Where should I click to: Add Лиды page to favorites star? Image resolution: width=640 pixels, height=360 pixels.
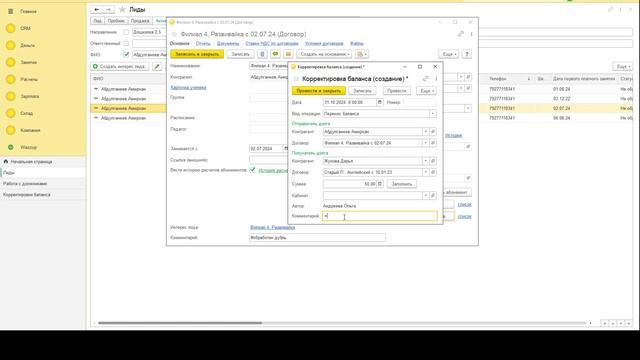tap(122, 9)
